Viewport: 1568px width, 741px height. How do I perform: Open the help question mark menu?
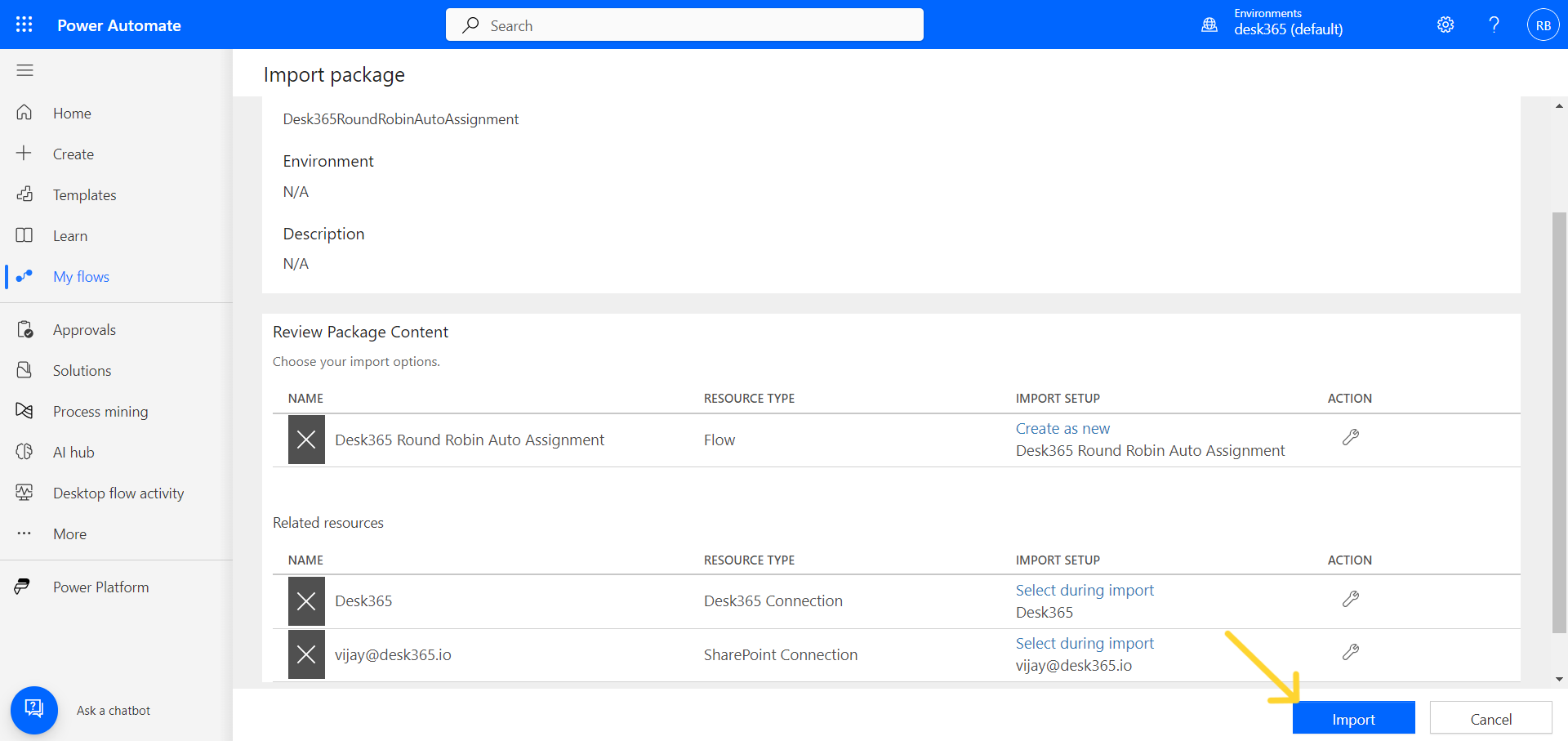click(x=1494, y=25)
